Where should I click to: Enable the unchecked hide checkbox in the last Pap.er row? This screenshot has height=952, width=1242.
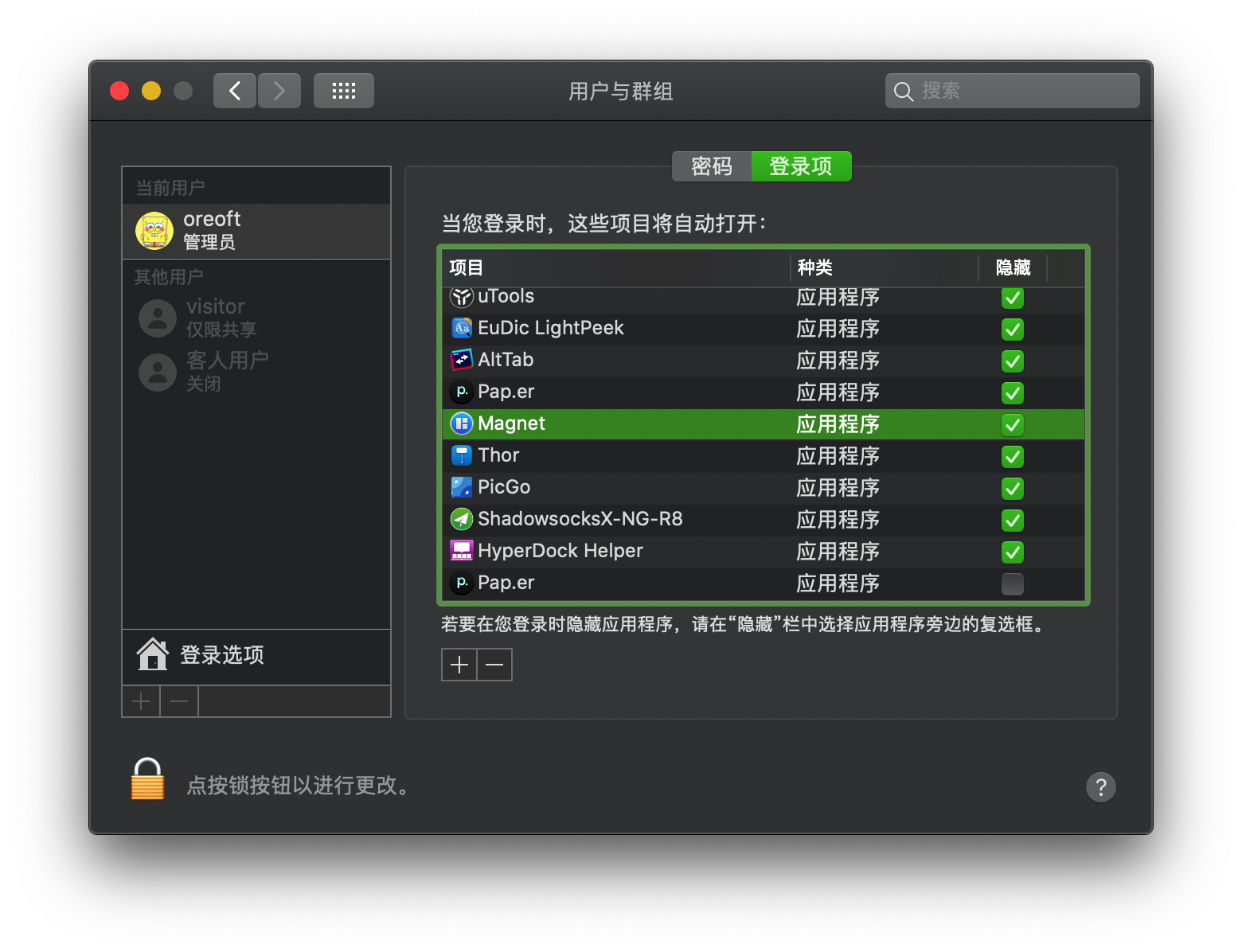pyautogui.click(x=1013, y=584)
